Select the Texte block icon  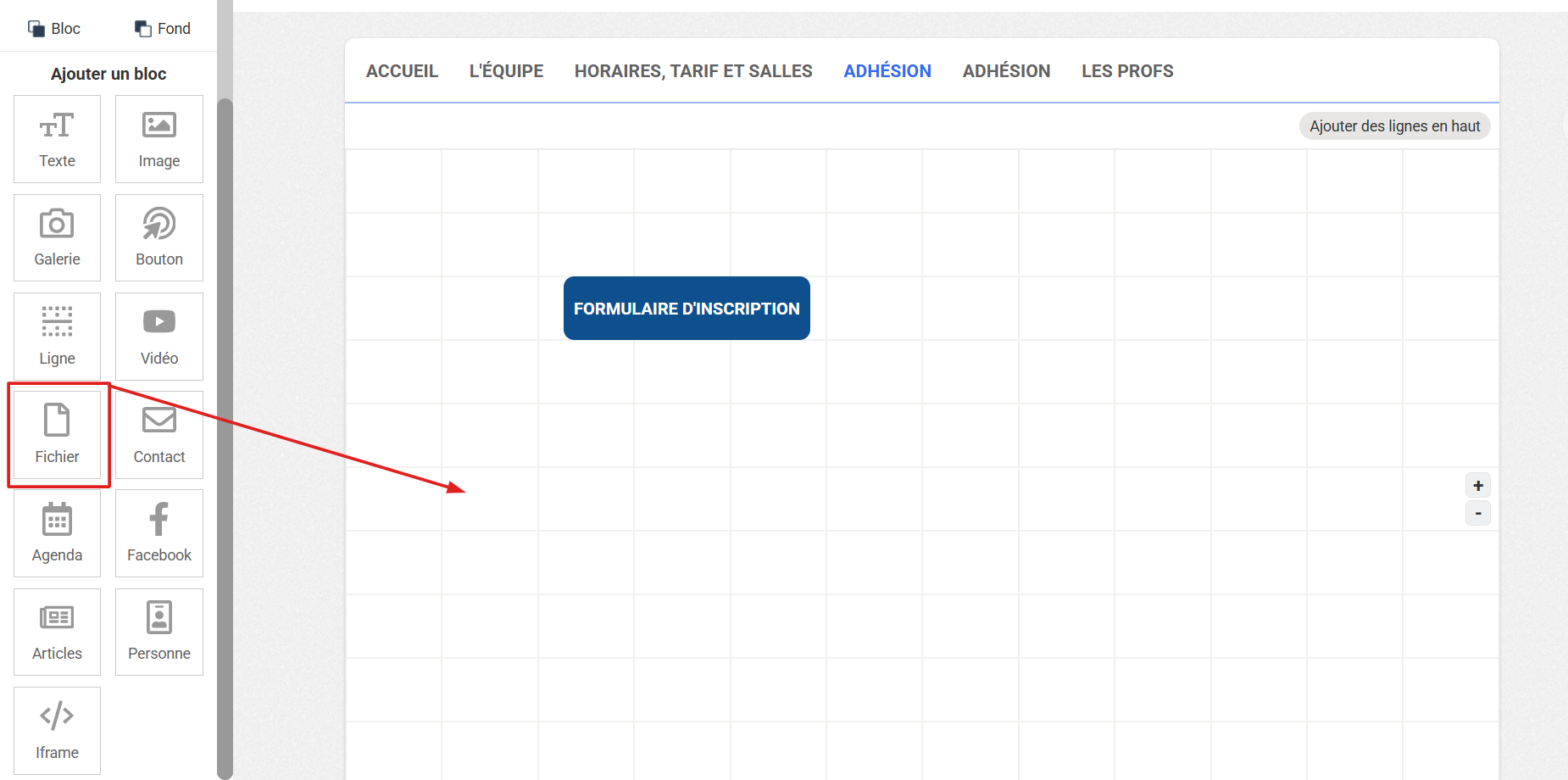pyautogui.click(x=57, y=139)
